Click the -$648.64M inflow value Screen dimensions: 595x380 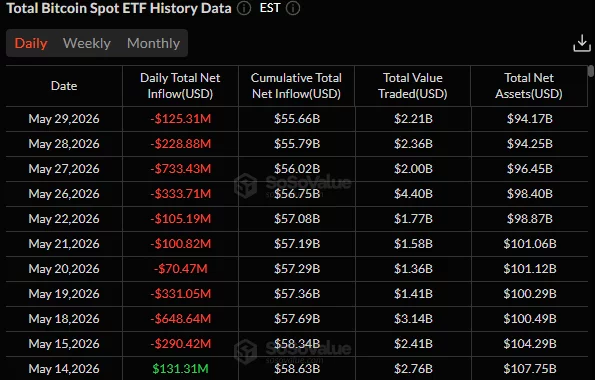(180, 319)
